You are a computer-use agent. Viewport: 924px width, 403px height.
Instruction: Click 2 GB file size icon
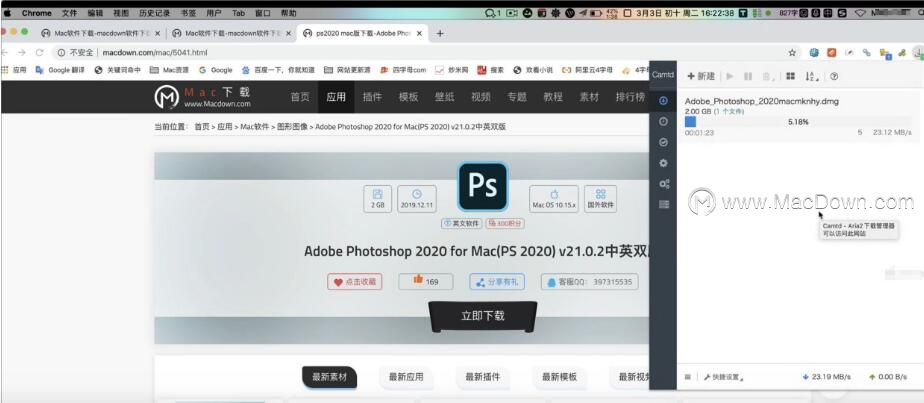[377, 199]
